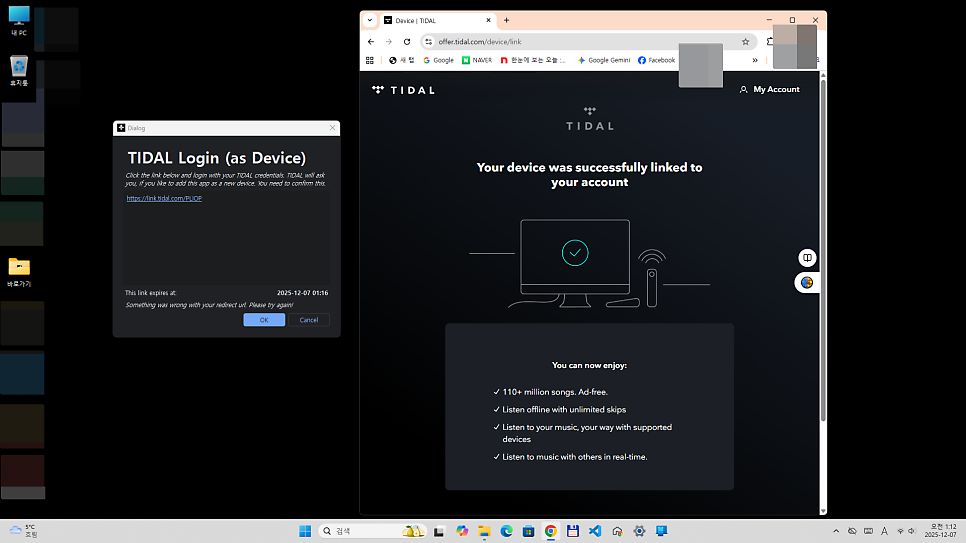966x543 pixels.
Task: Open the weather widget on the taskbar
Action: [x=23, y=531]
